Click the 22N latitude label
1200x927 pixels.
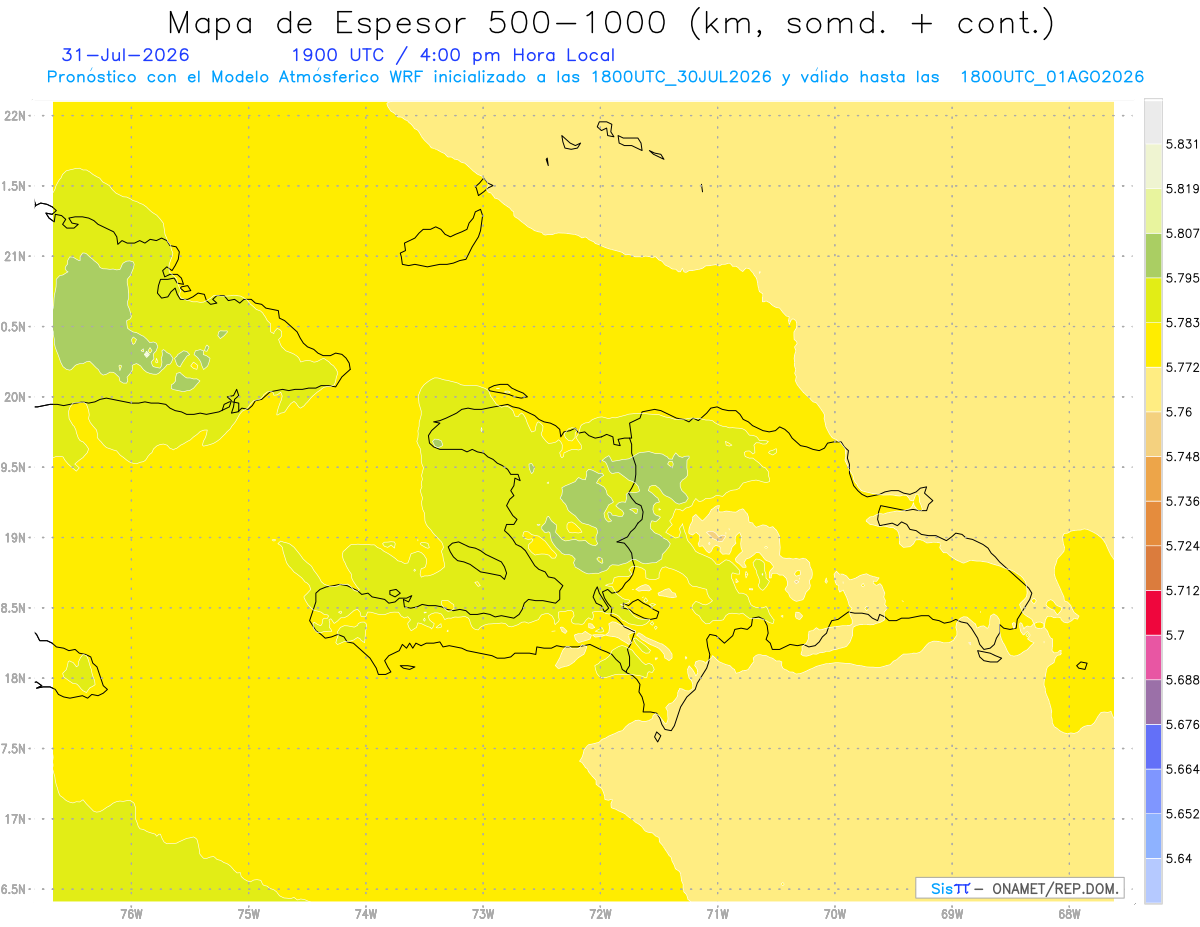[14, 116]
